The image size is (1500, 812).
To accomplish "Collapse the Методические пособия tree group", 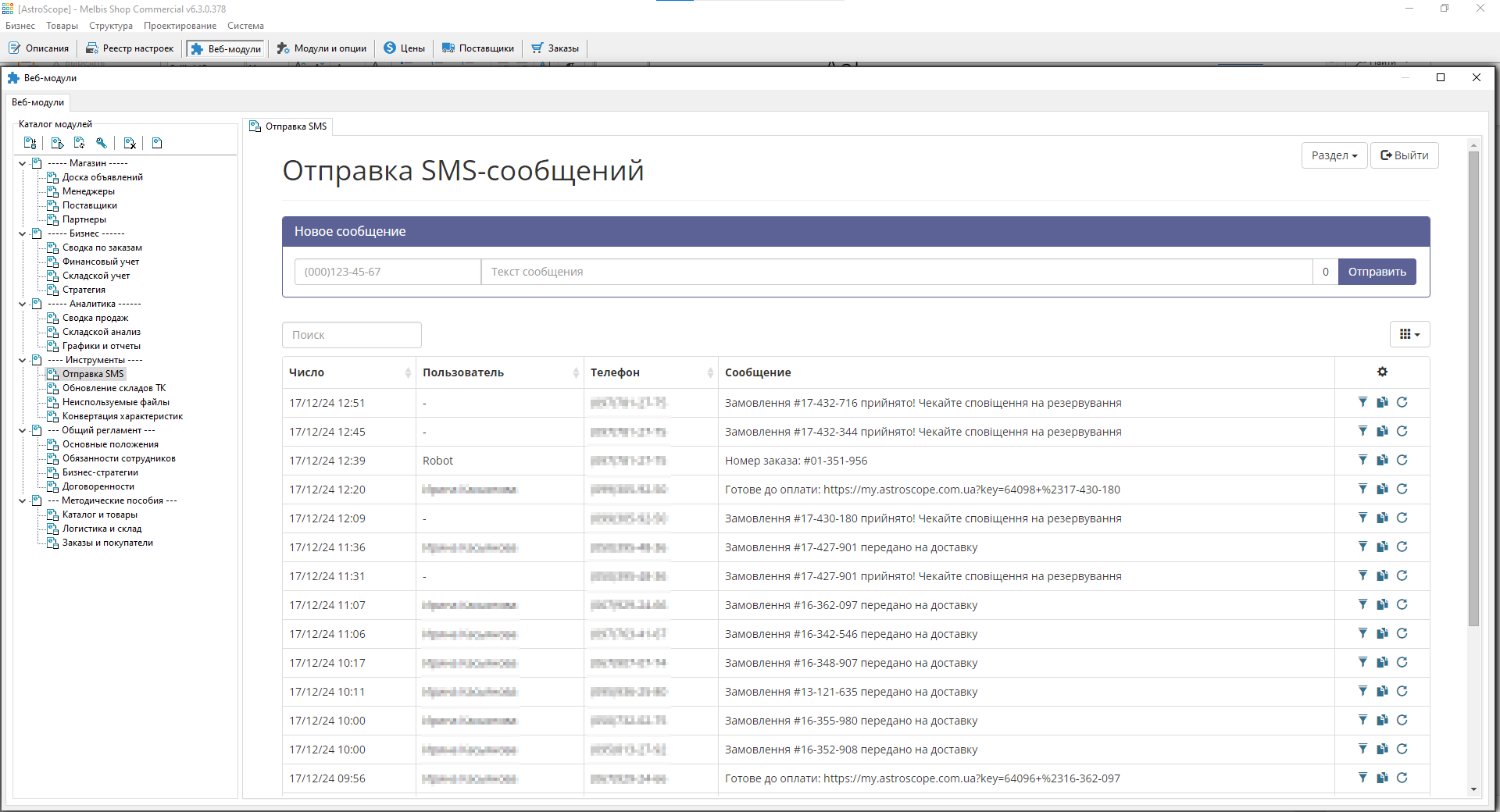I will [22, 500].
